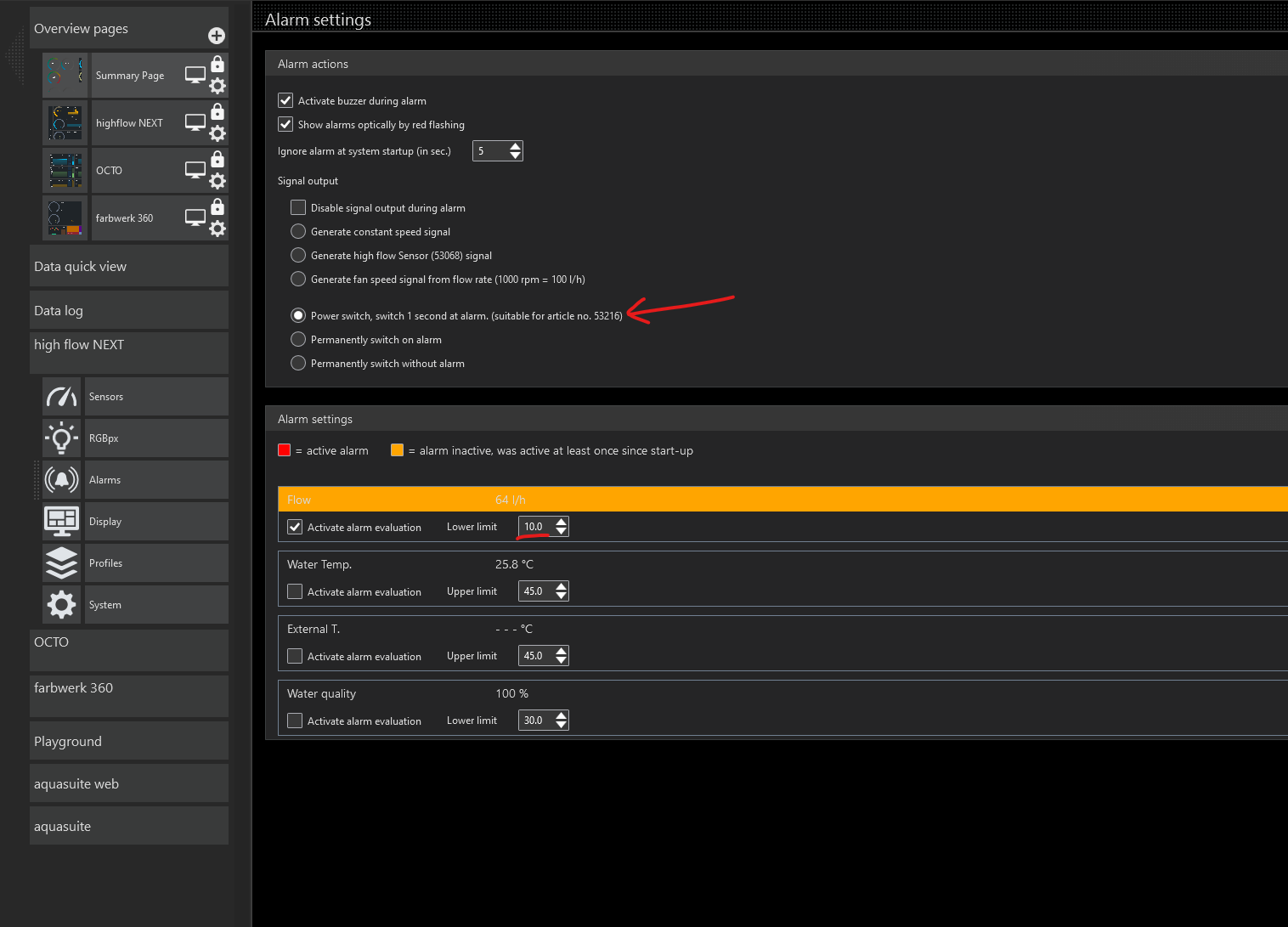
Task: Click the Flow lower limit input field
Action: point(535,527)
